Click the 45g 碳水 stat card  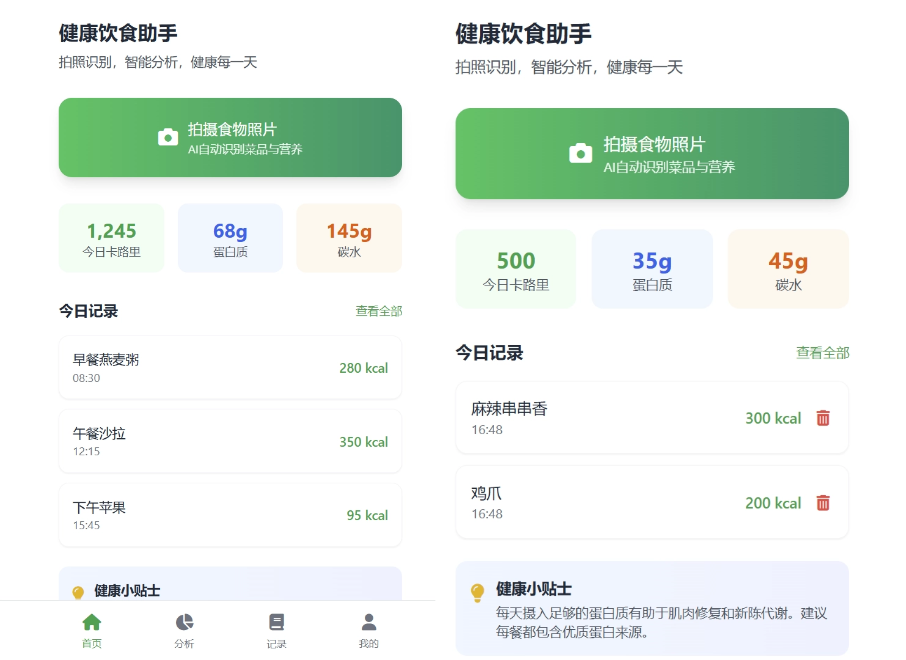coord(788,269)
